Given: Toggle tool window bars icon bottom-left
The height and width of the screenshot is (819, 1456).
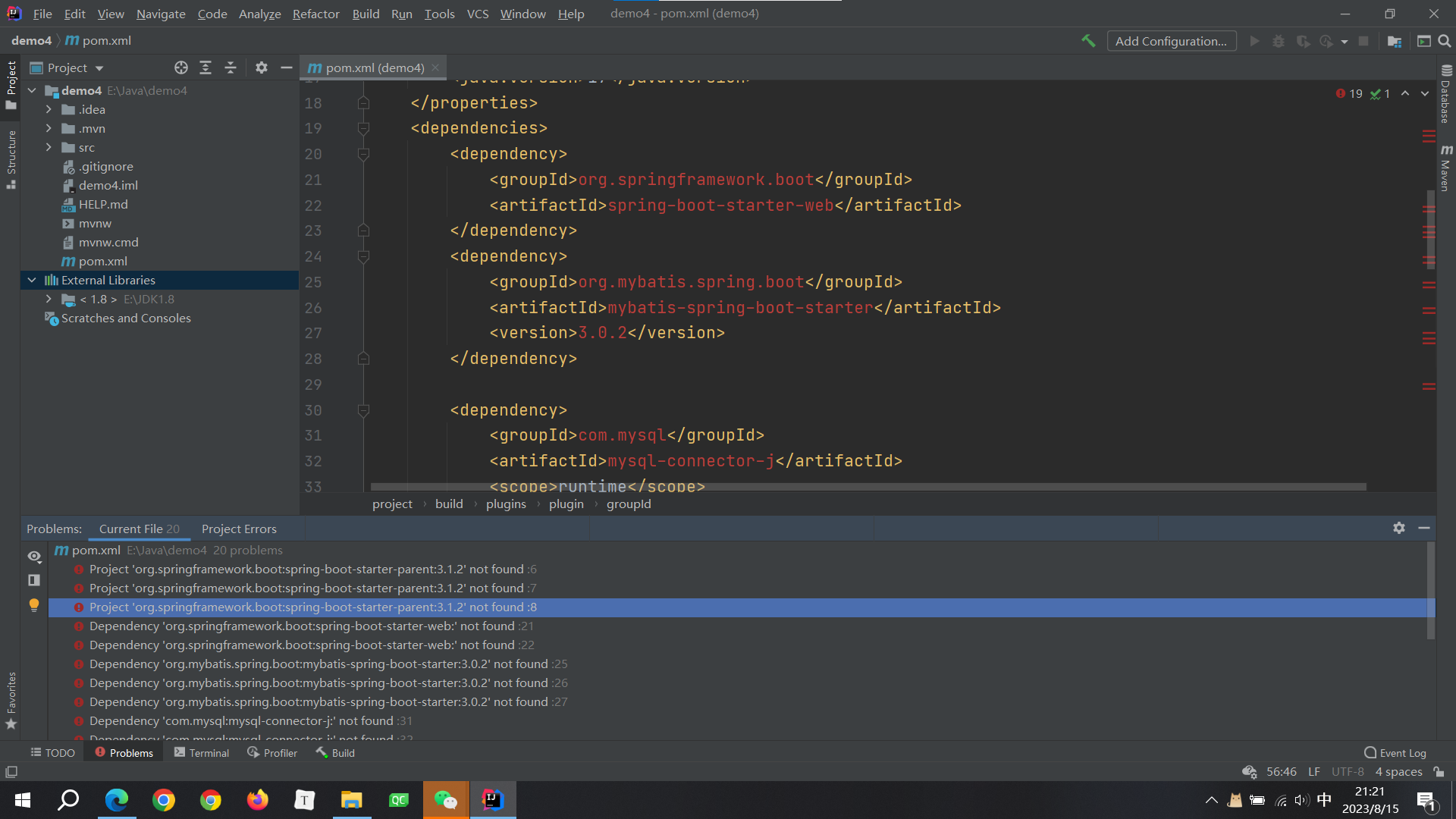Looking at the screenshot, I should [11, 772].
